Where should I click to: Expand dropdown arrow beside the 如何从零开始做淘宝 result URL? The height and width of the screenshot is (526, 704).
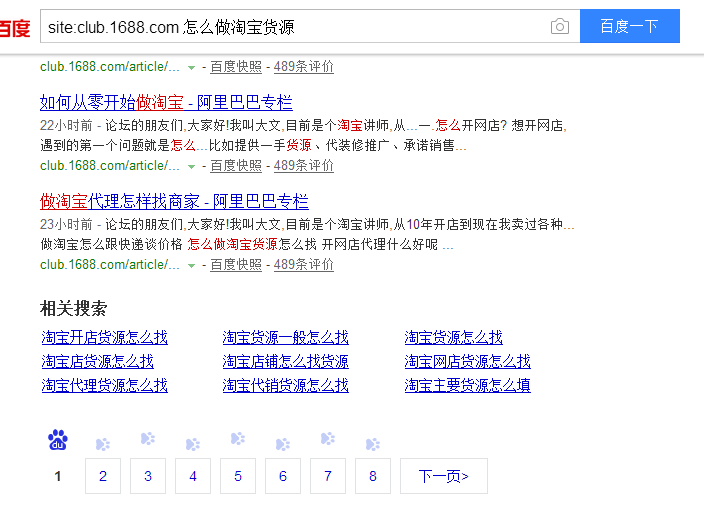191,166
